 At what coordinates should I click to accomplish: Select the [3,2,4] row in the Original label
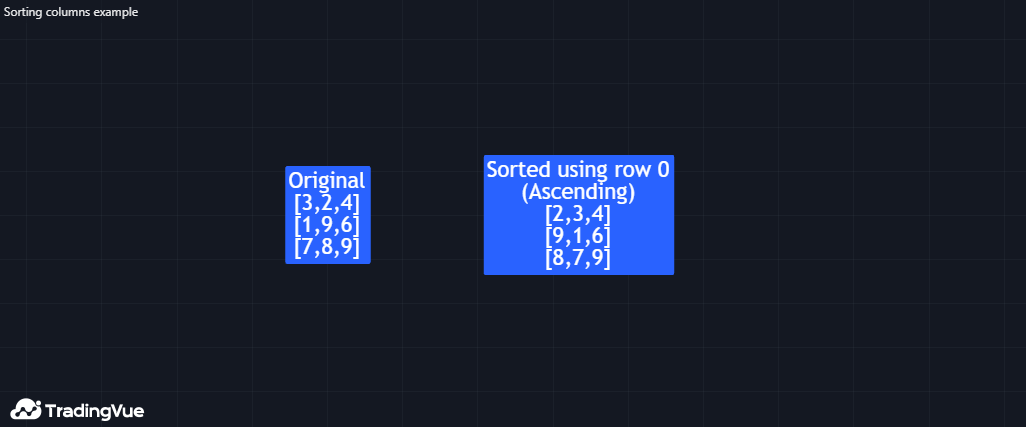click(327, 203)
